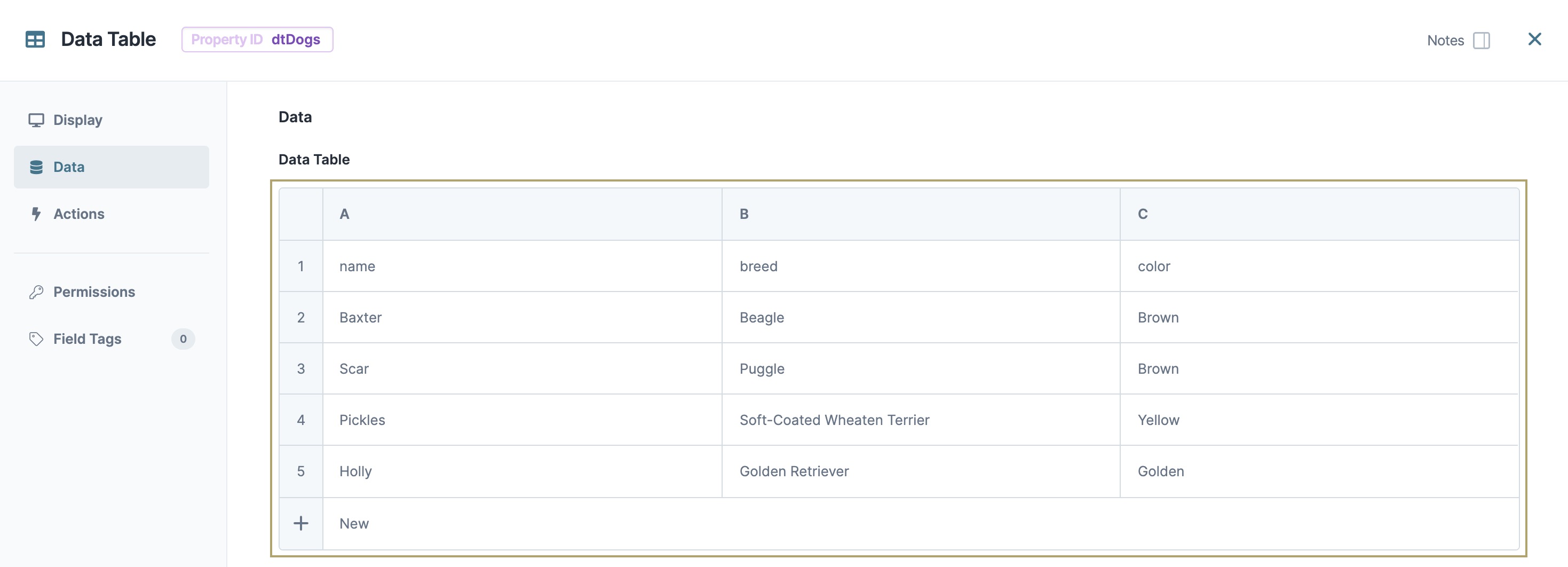Click the Brown cell in Baxter row
This screenshot has width=1568, height=567.
1319,317
